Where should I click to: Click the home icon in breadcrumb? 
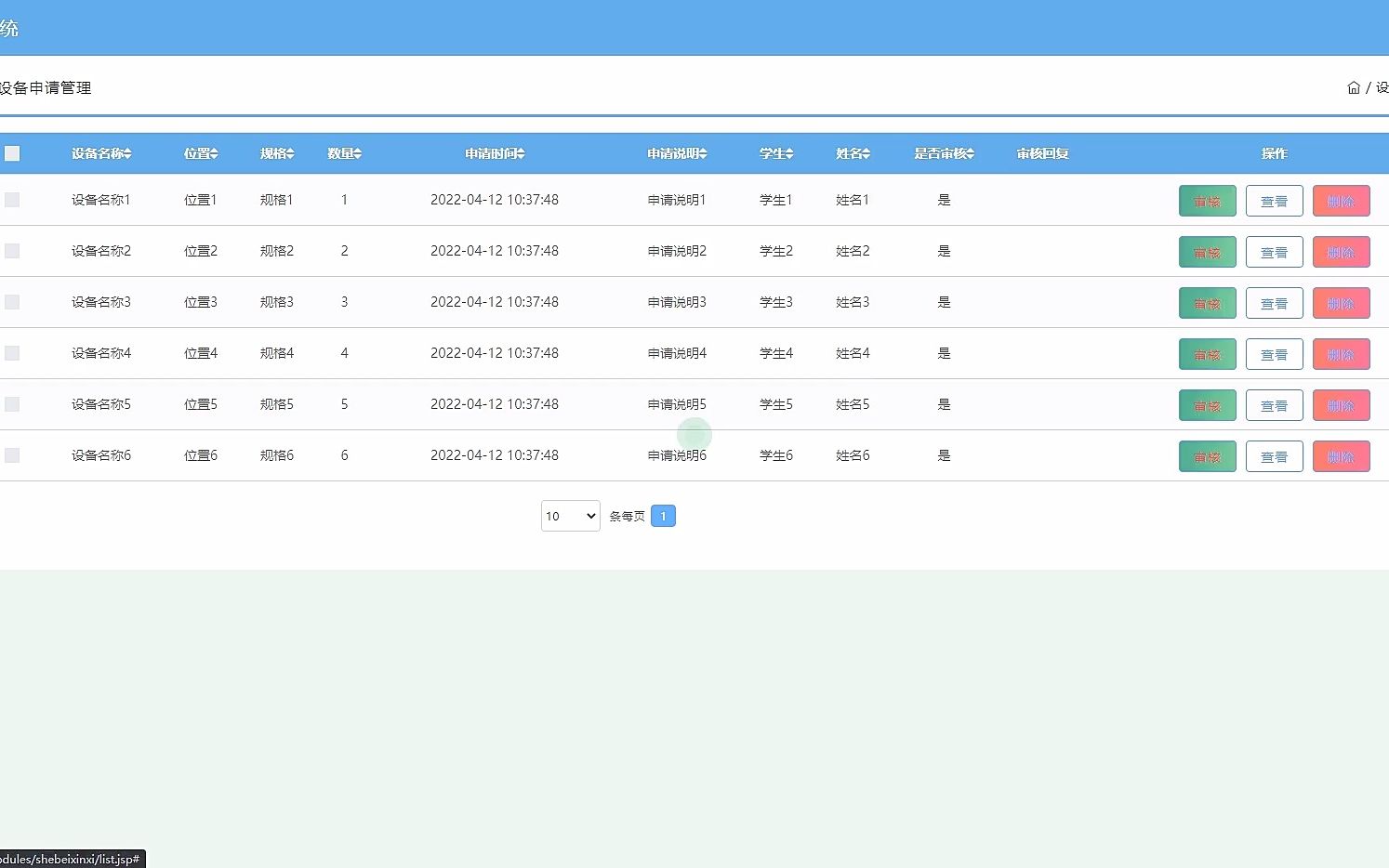pos(1354,87)
